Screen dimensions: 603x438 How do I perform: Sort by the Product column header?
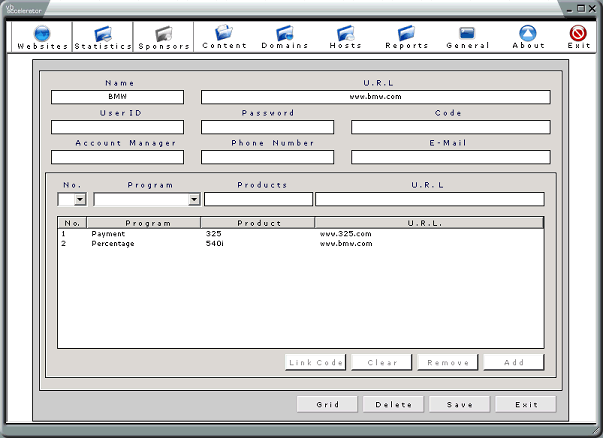pos(258,223)
